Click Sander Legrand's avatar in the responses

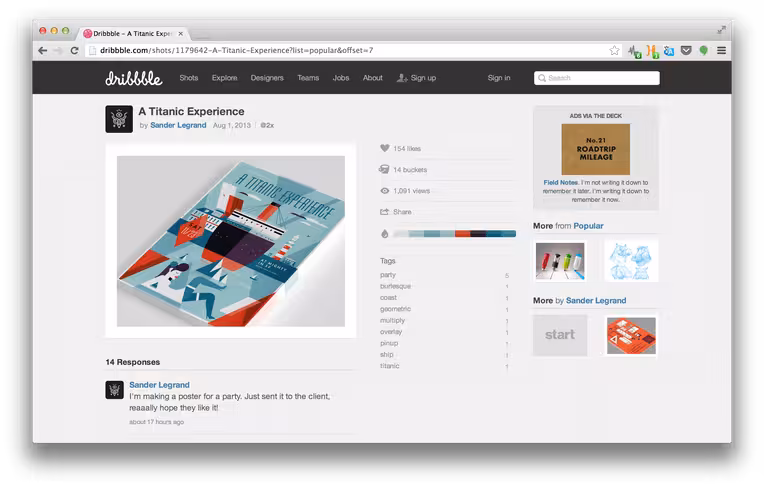point(115,390)
